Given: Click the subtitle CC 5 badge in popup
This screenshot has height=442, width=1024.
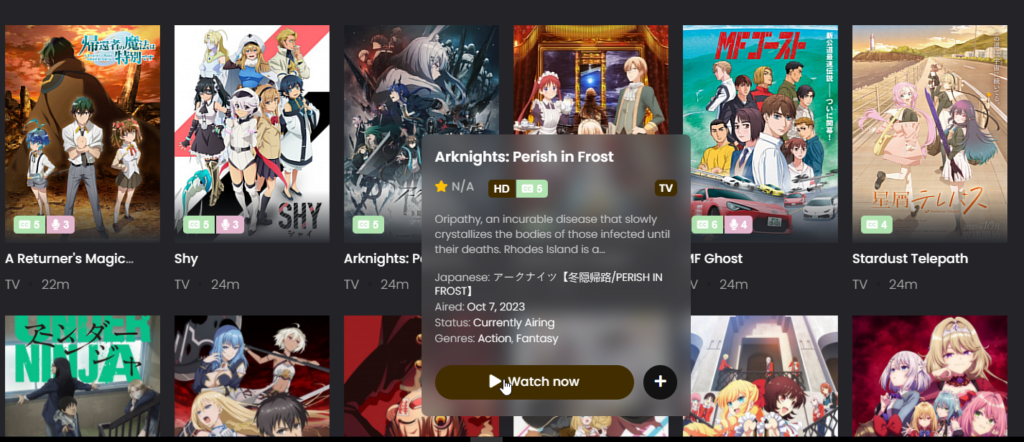Looking at the screenshot, I should (532, 189).
